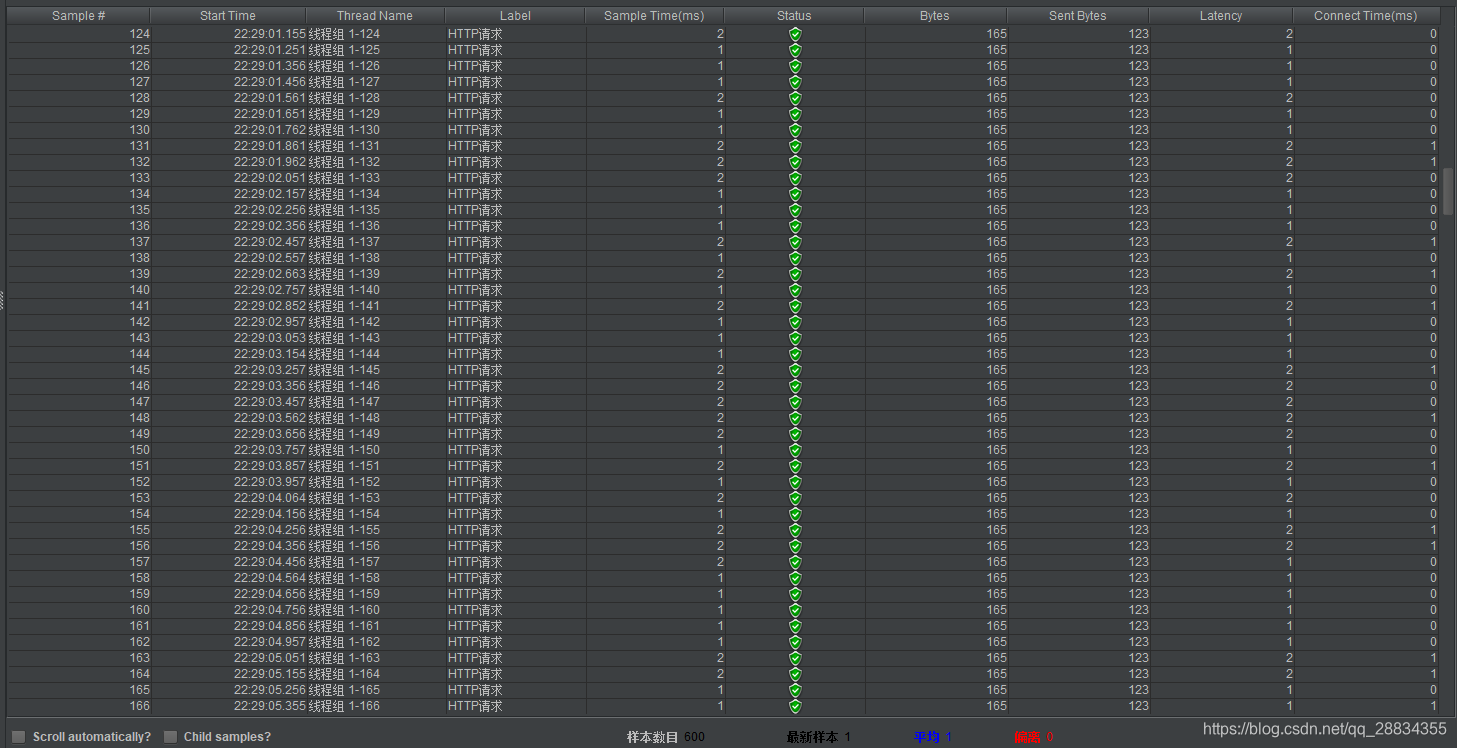This screenshot has height=748, width=1457.
Task: Select thread name 线程组 1-153
Action: point(345,498)
